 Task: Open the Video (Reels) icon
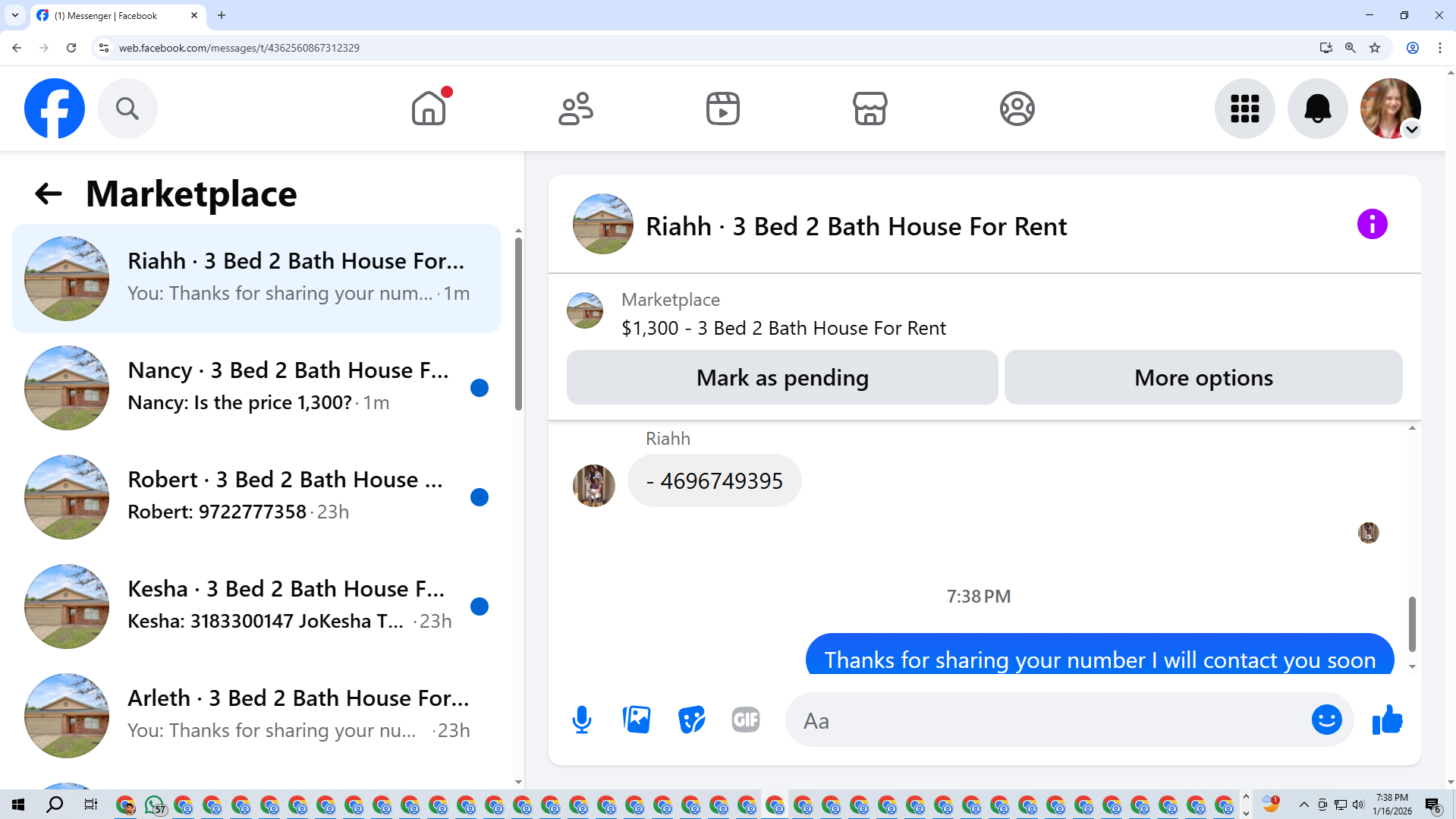point(723,109)
